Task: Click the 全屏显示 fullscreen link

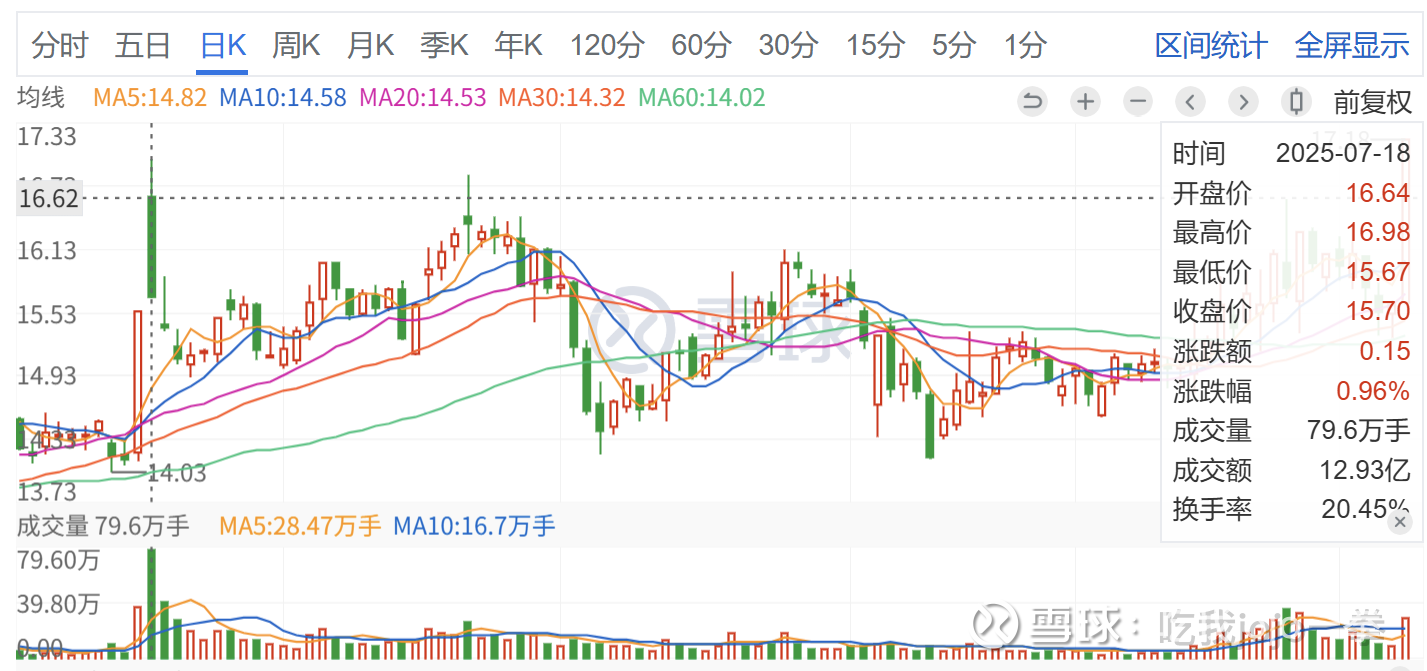Action: 1352,45
